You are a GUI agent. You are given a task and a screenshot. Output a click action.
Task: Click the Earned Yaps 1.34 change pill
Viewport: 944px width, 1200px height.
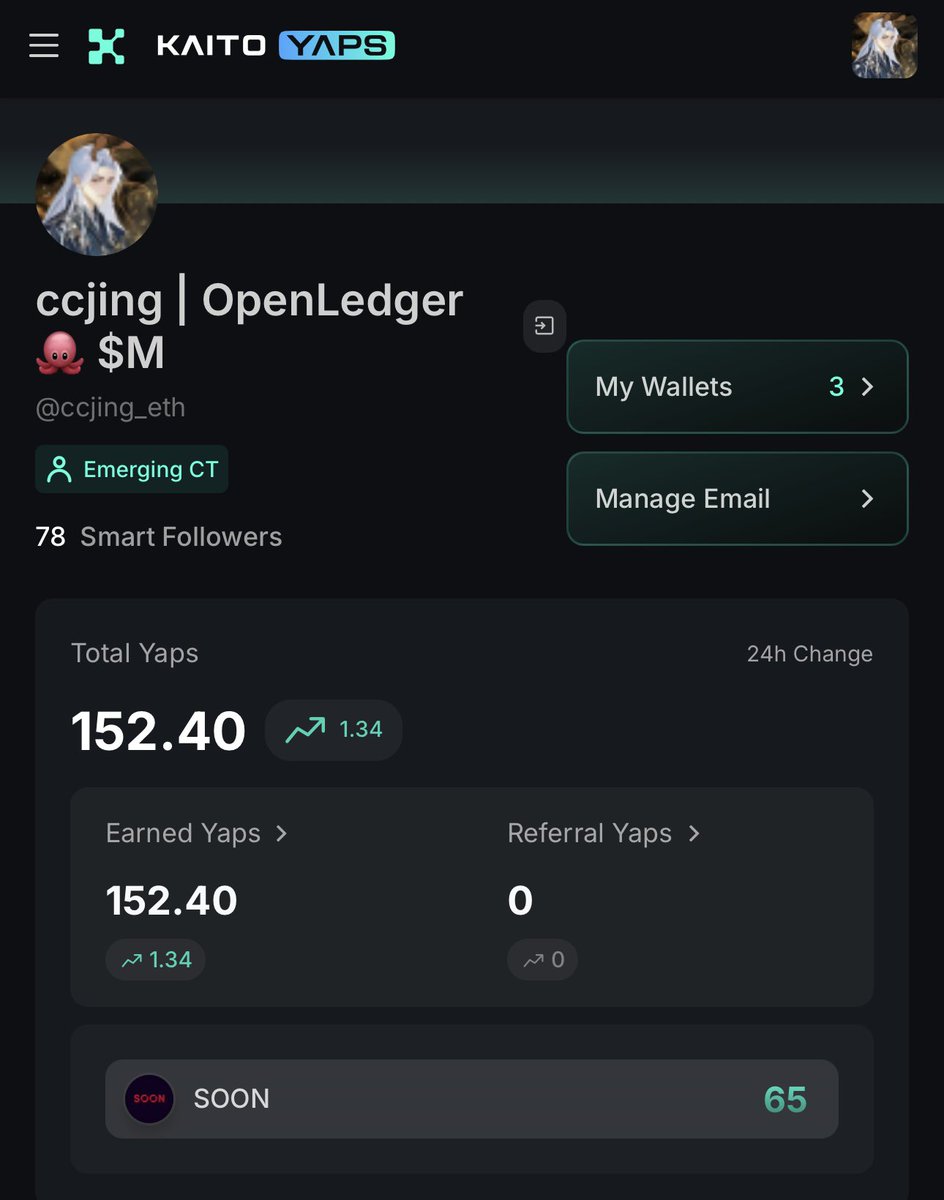(156, 960)
